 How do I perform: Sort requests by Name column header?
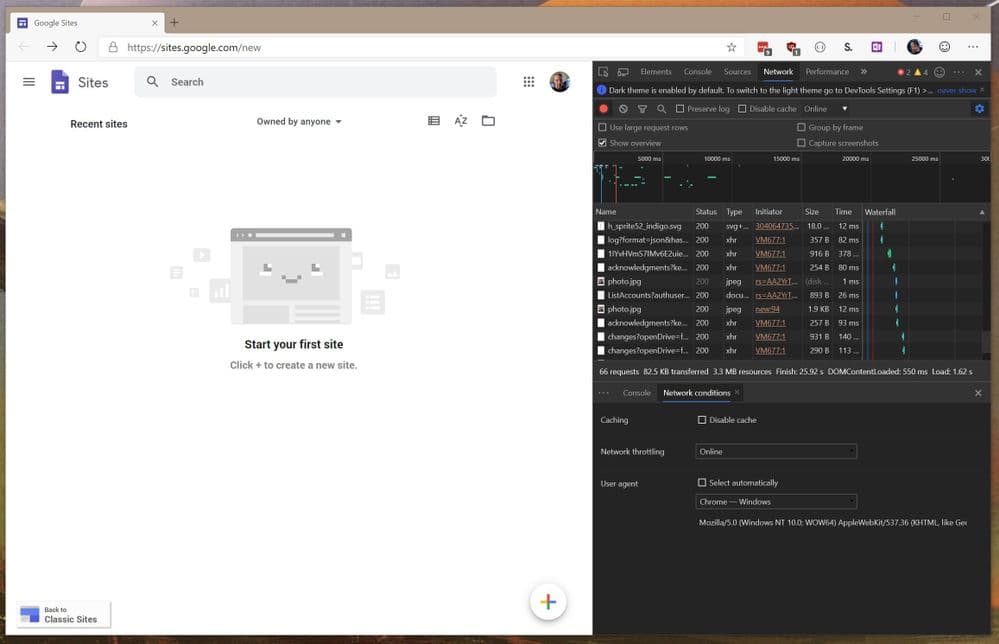pos(643,212)
